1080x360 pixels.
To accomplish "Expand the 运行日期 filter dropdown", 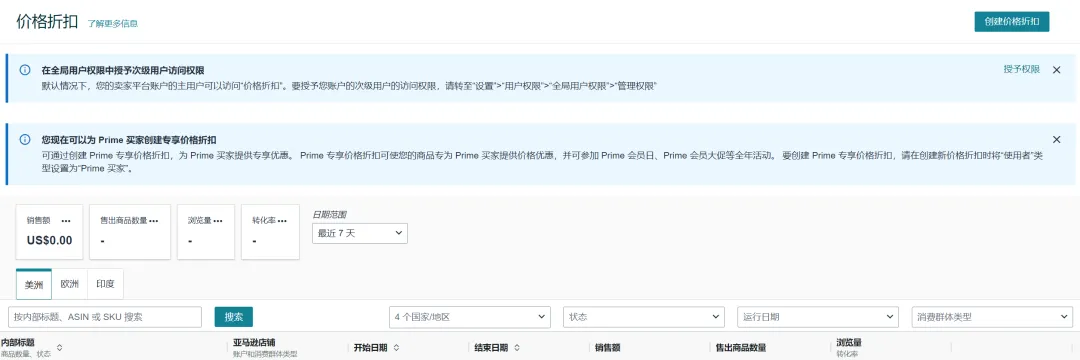I will (818, 317).
